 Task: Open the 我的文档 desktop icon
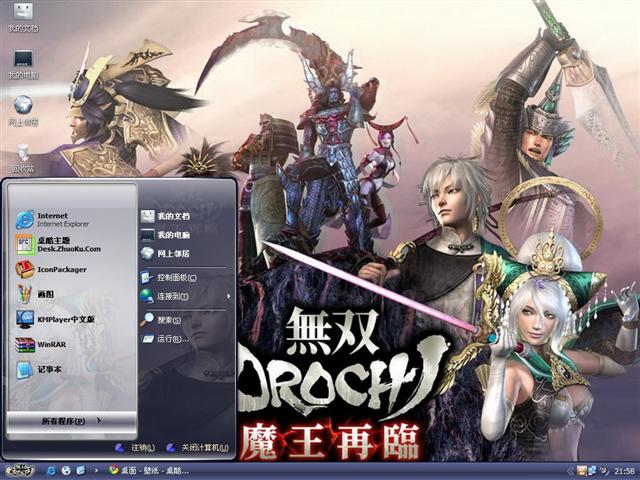coord(23,17)
